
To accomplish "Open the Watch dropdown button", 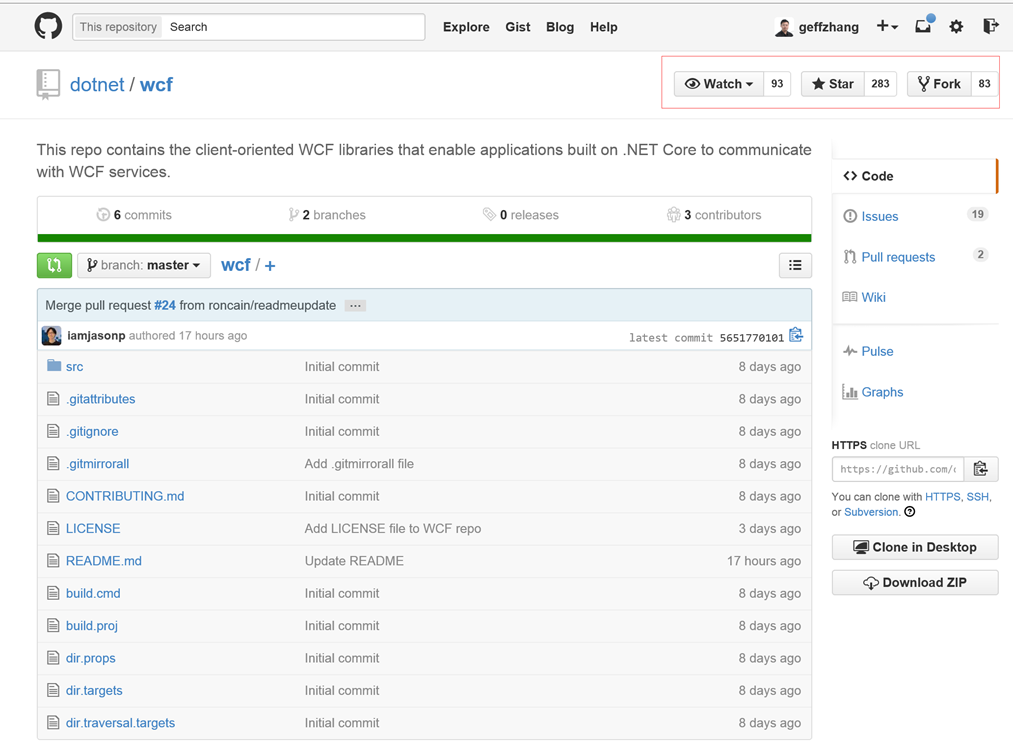I will pos(718,84).
